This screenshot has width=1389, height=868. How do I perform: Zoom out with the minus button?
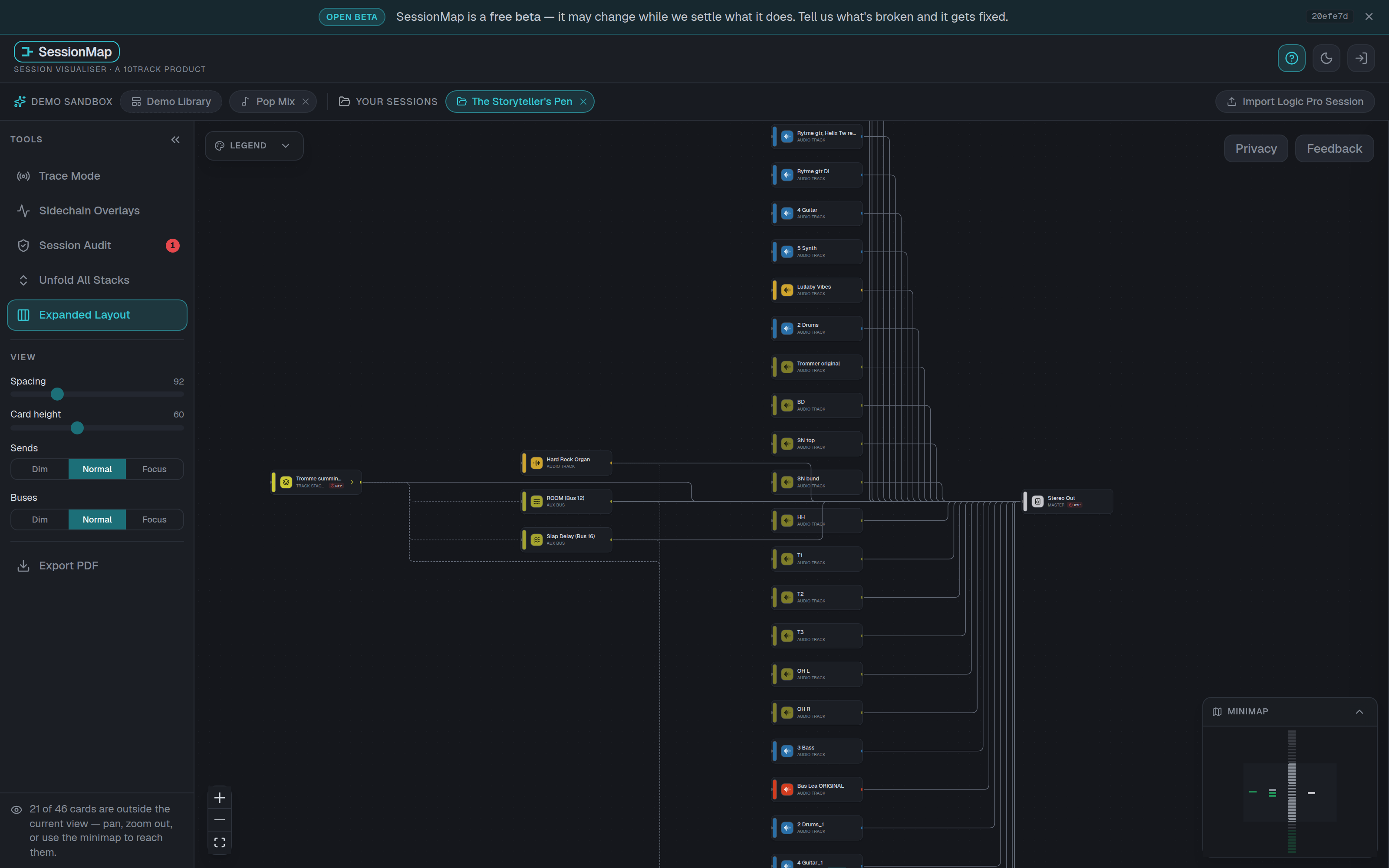[x=219, y=820]
